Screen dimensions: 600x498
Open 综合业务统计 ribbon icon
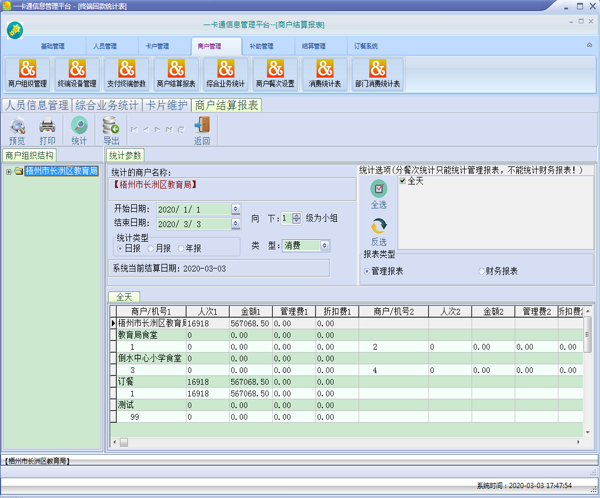click(226, 74)
